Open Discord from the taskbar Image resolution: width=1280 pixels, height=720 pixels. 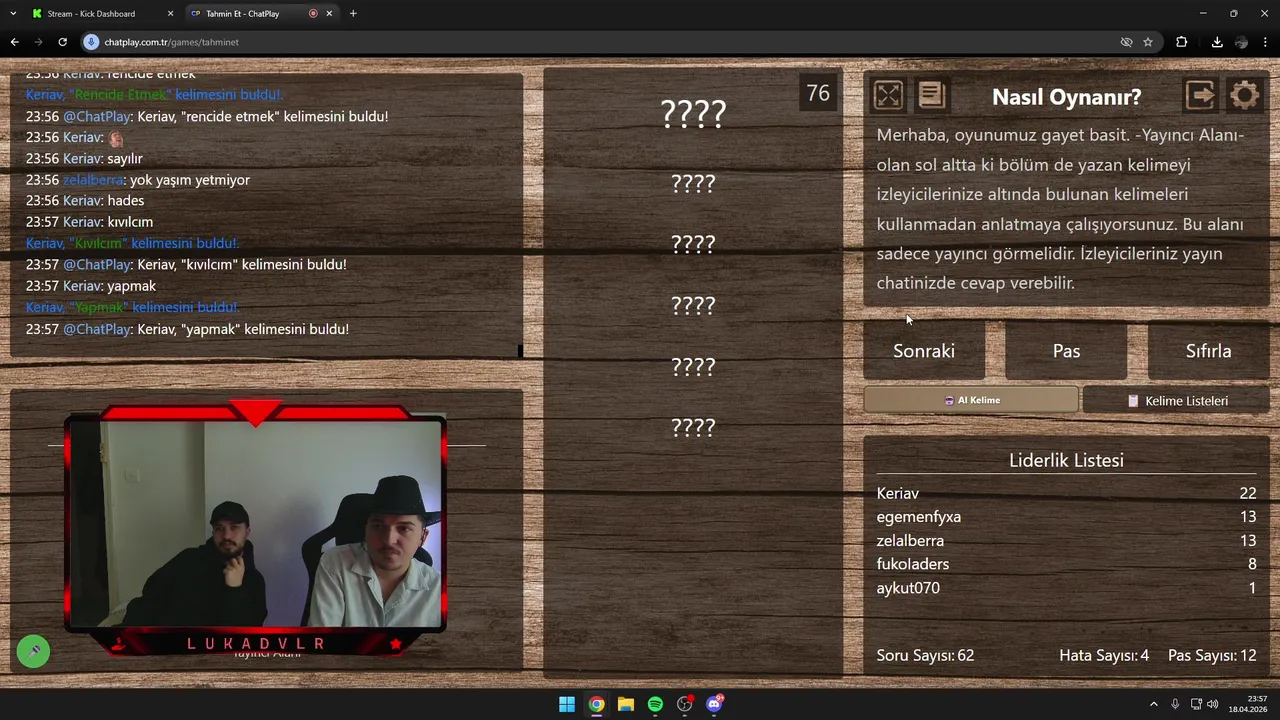click(x=714, y=704)
